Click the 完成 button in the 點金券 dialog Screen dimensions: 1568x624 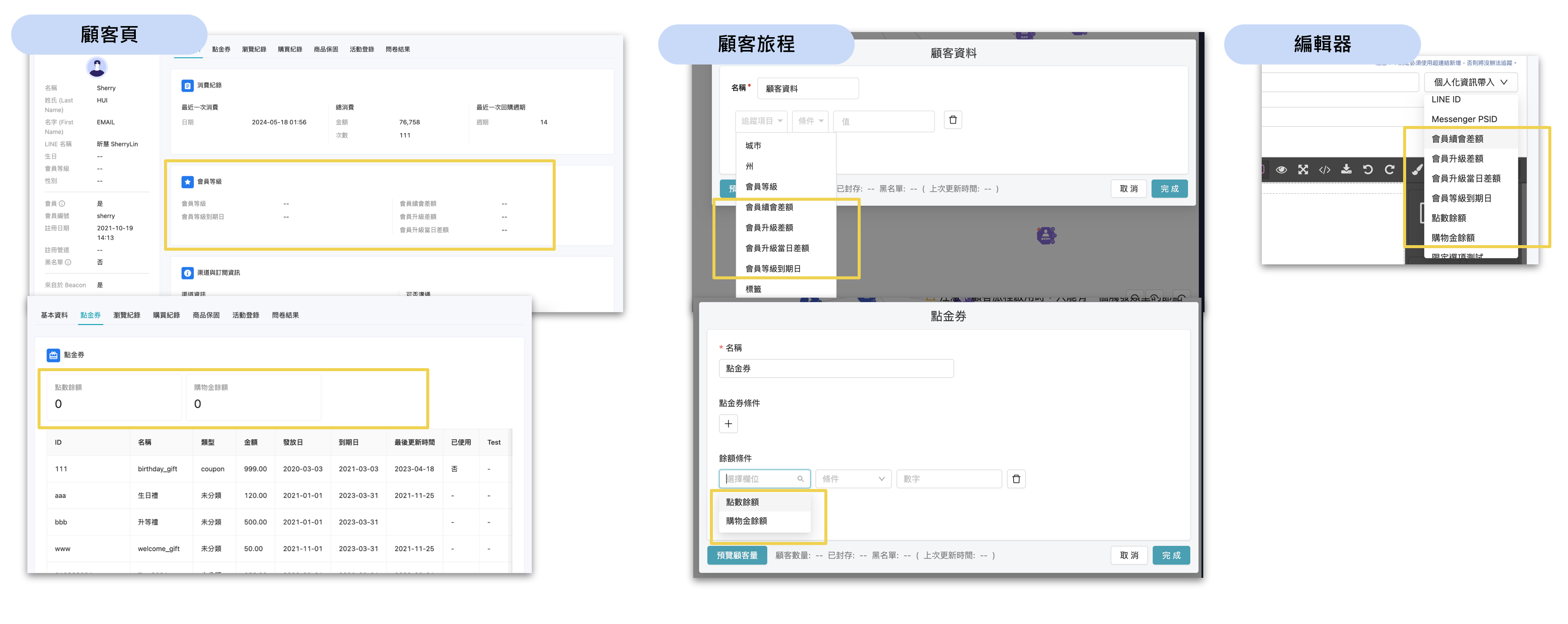pos(1170,555)
